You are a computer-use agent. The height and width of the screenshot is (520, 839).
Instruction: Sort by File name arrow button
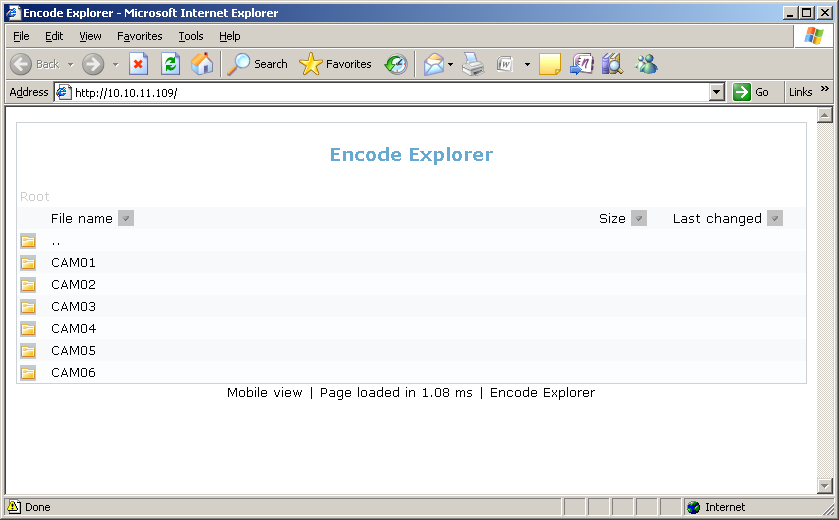point(126,218)
